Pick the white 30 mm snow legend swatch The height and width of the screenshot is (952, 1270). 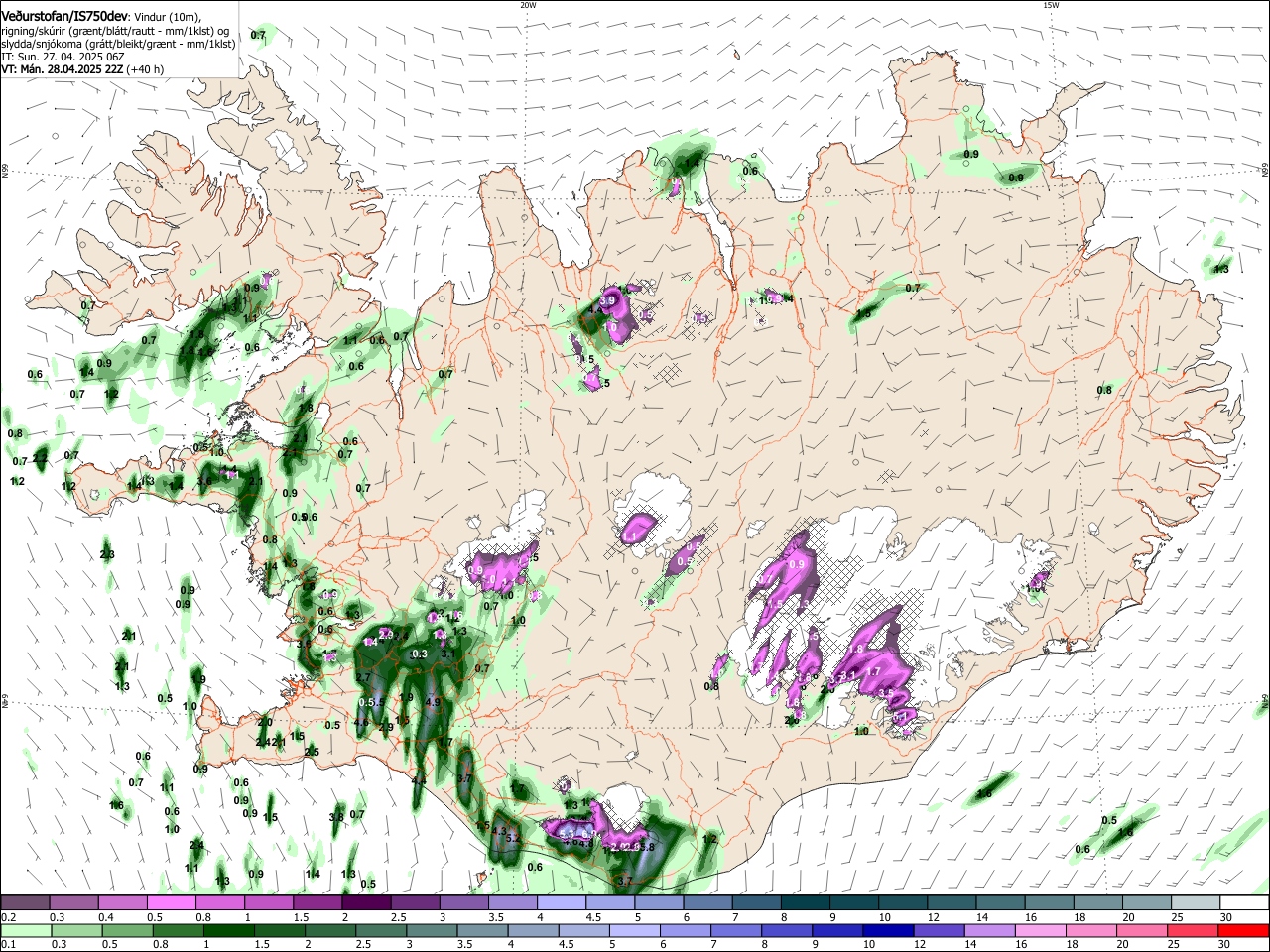[x=1243, y=902]
